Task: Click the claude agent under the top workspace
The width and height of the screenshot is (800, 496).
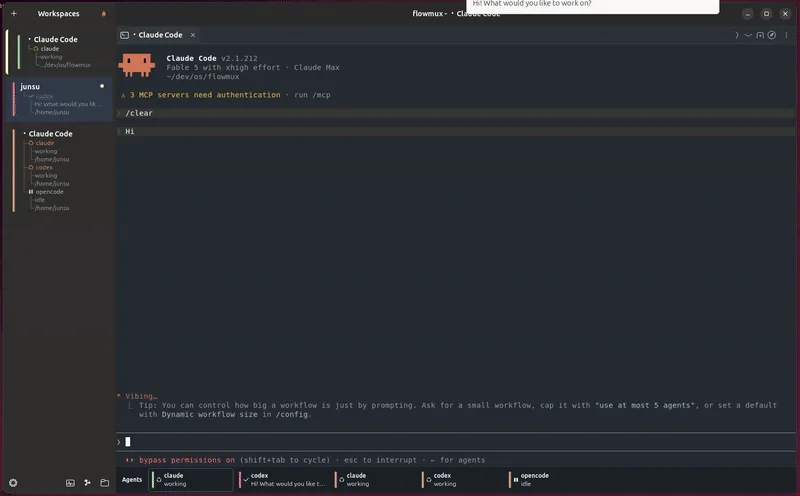Action: [x=49, y=49]
